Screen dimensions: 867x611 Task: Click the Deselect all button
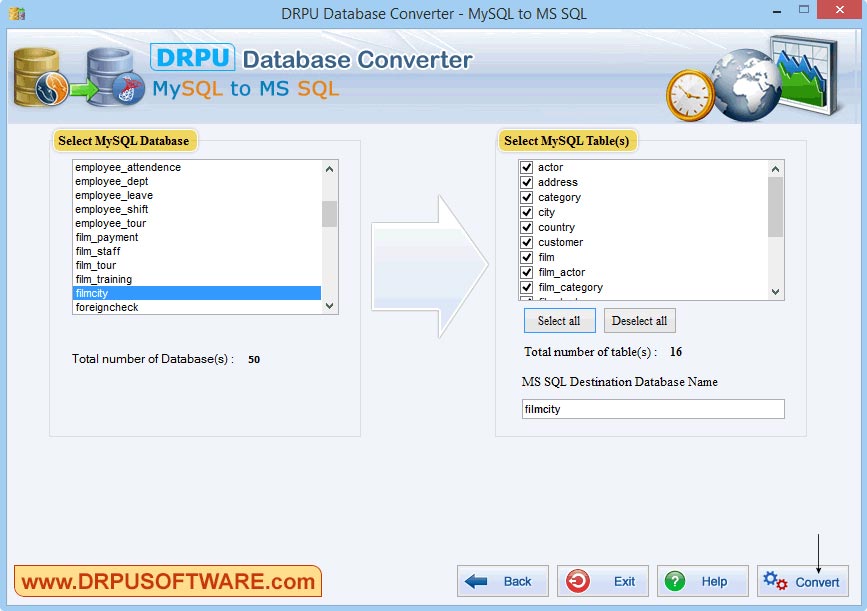(639, 320)
